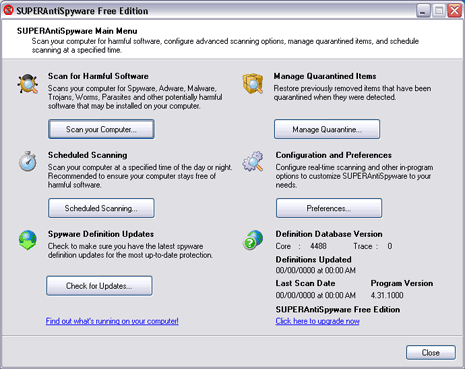Image resolution: width=465 pixels, height=369 pixels.
Task: Open Manage Quarantine dialog
Action: point(327,129)
